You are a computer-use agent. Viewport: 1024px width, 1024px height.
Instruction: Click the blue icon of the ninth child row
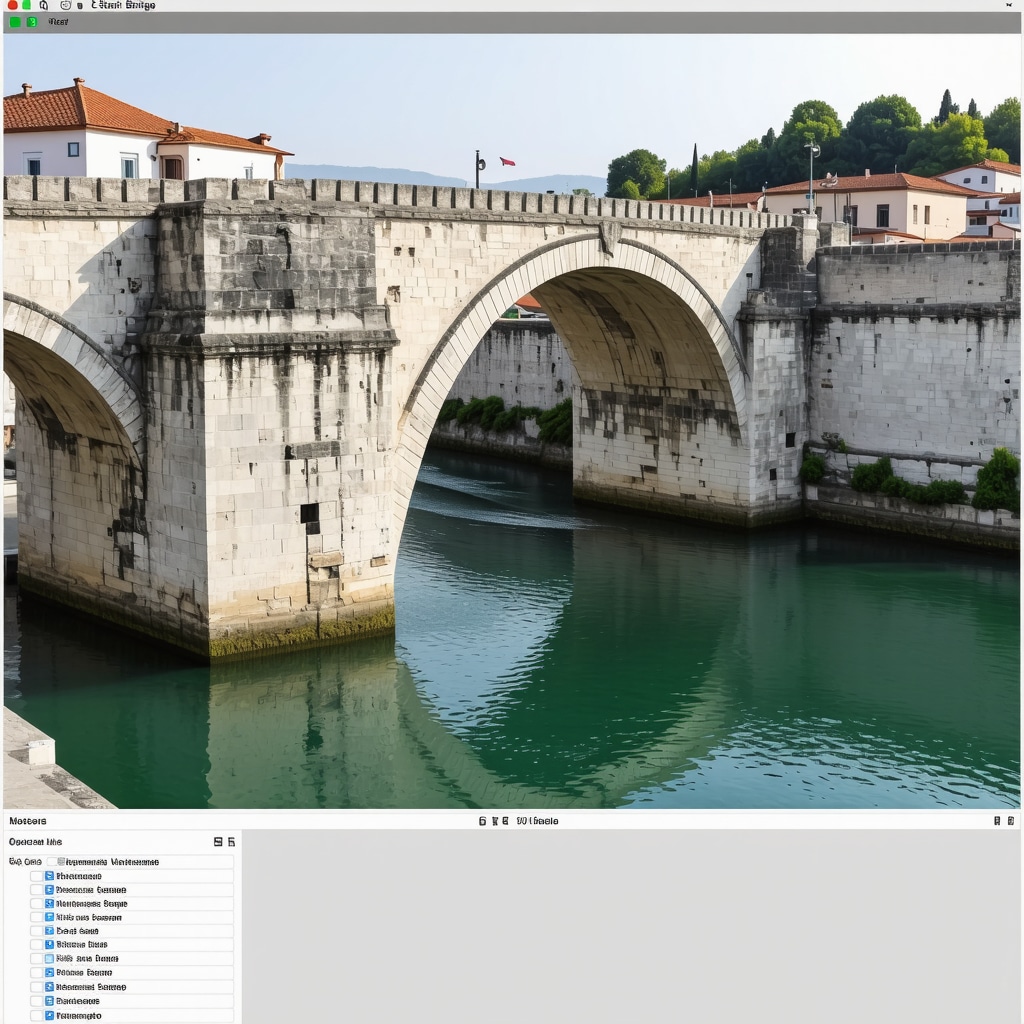point(49,987)
